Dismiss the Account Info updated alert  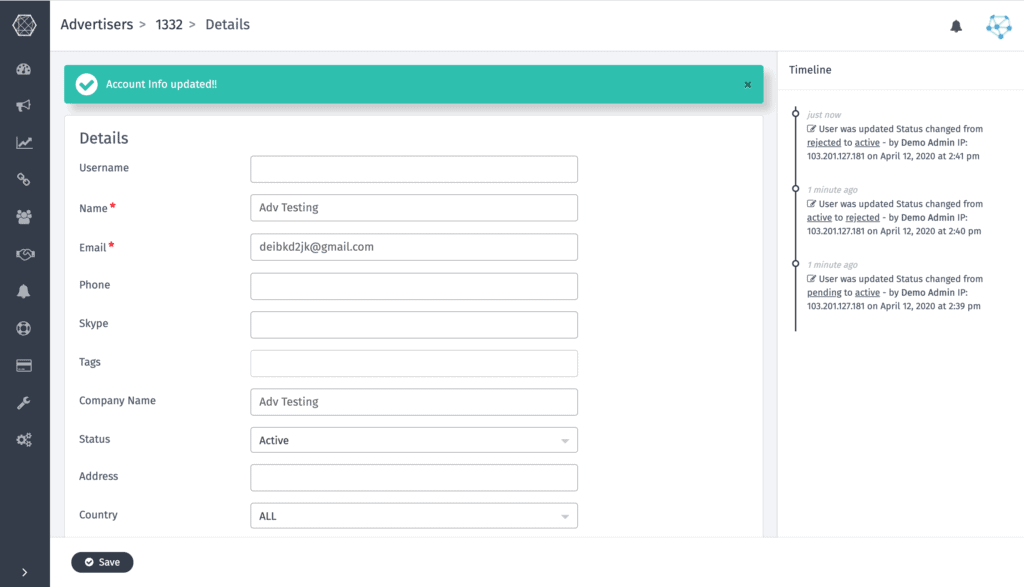tap(747, 85)
